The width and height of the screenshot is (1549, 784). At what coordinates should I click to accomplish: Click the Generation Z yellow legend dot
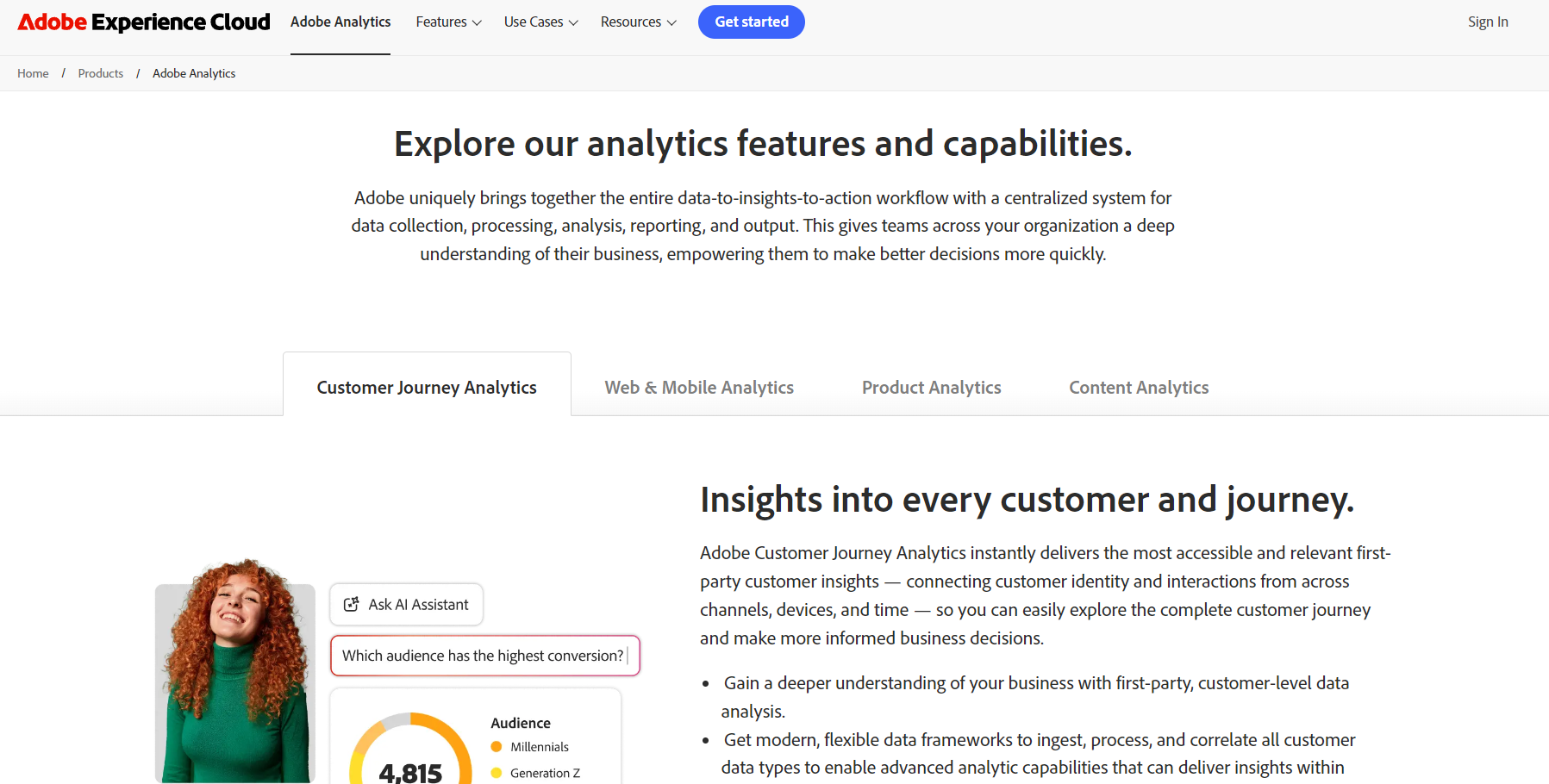(497, 773)
